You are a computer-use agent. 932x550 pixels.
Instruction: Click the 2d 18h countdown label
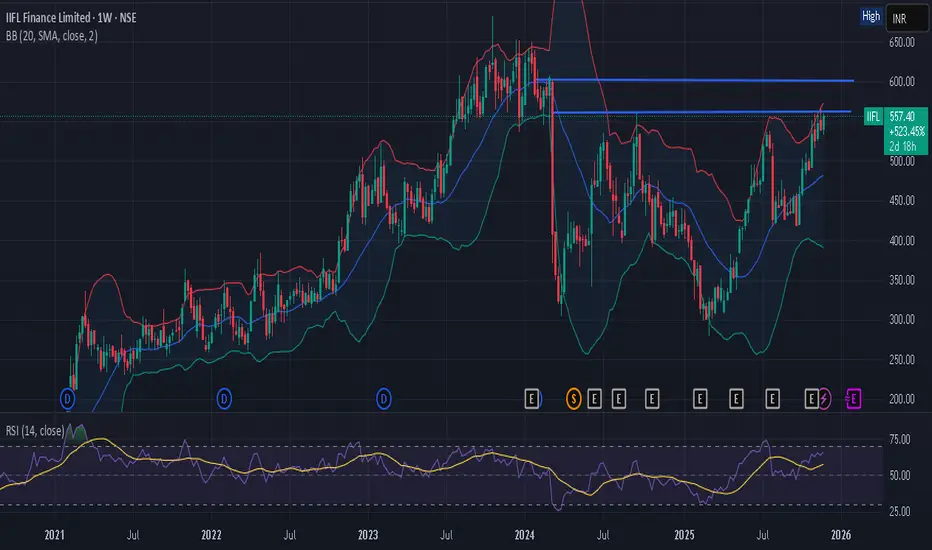902,146
